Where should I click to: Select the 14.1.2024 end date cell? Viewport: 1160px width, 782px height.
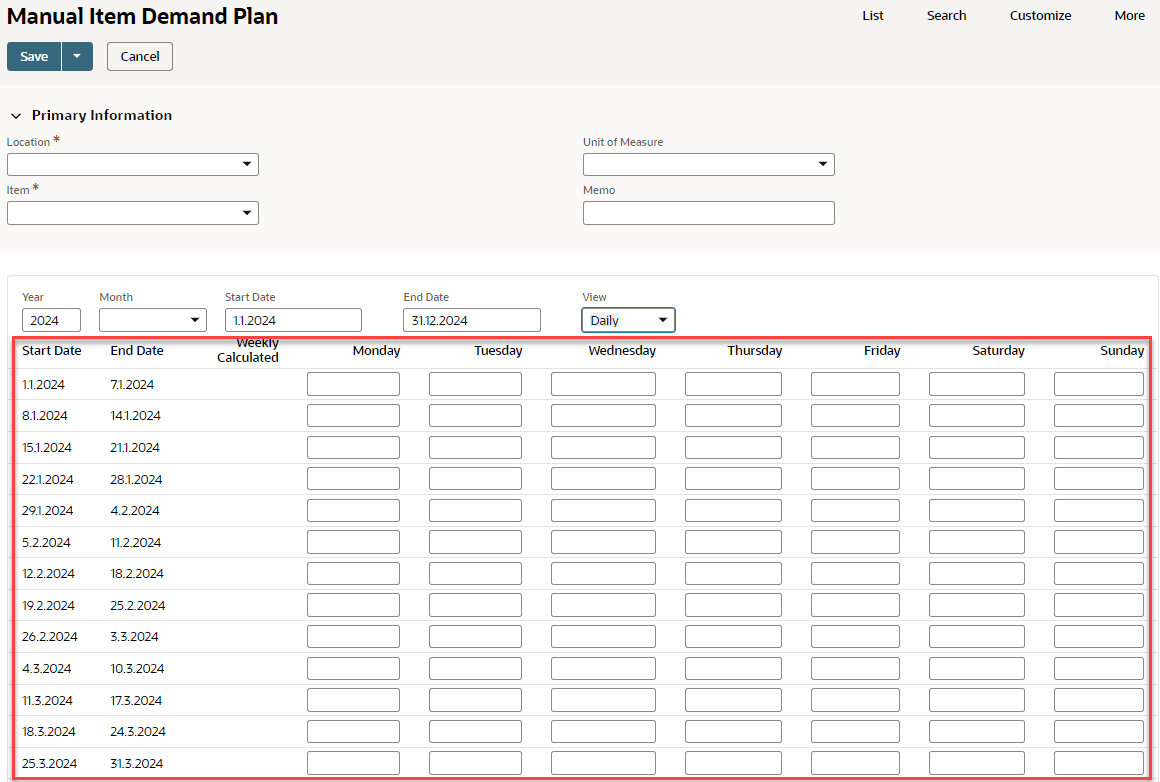pos(135,416)
